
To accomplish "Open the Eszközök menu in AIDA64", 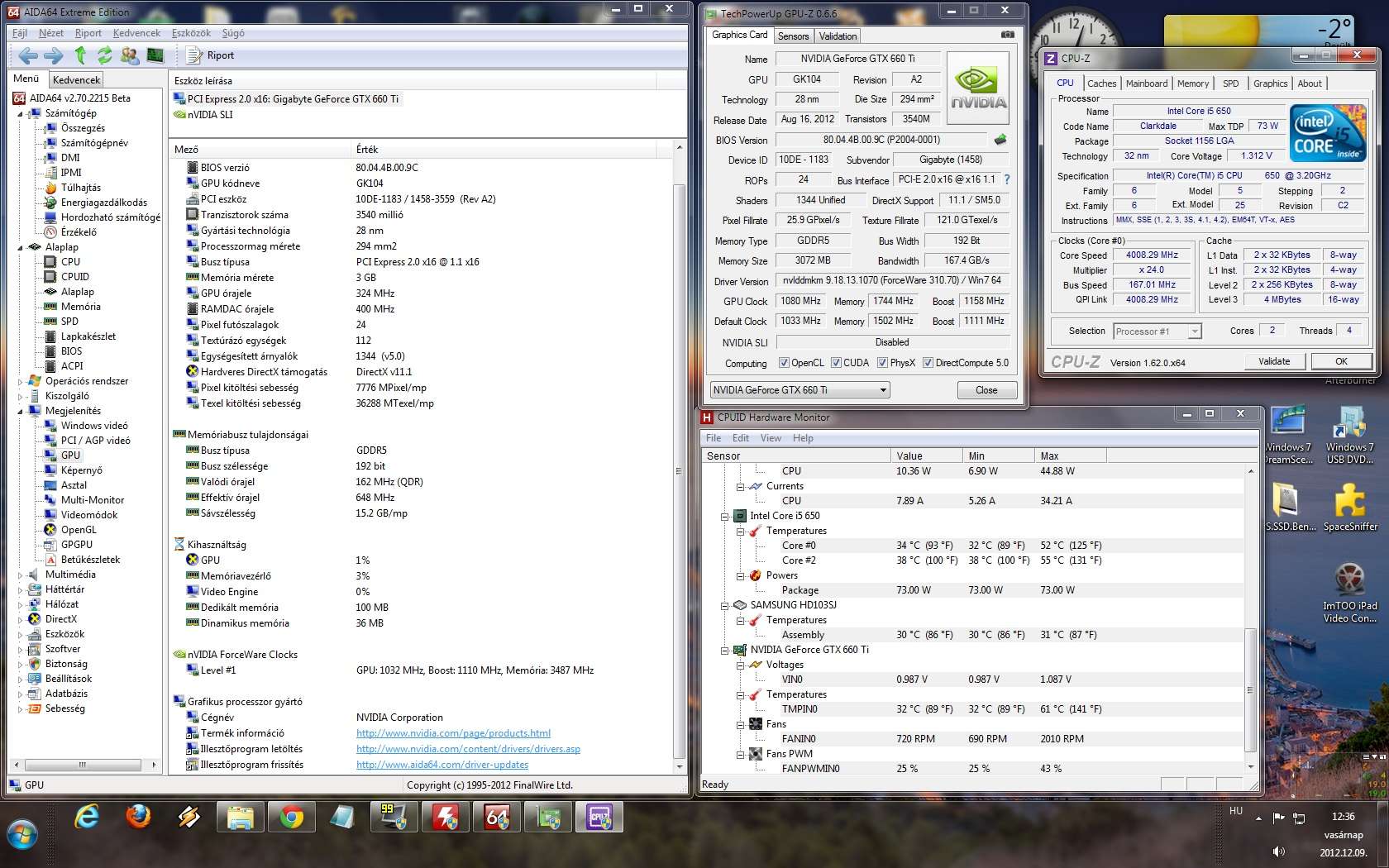I will (x=191, y=33).
